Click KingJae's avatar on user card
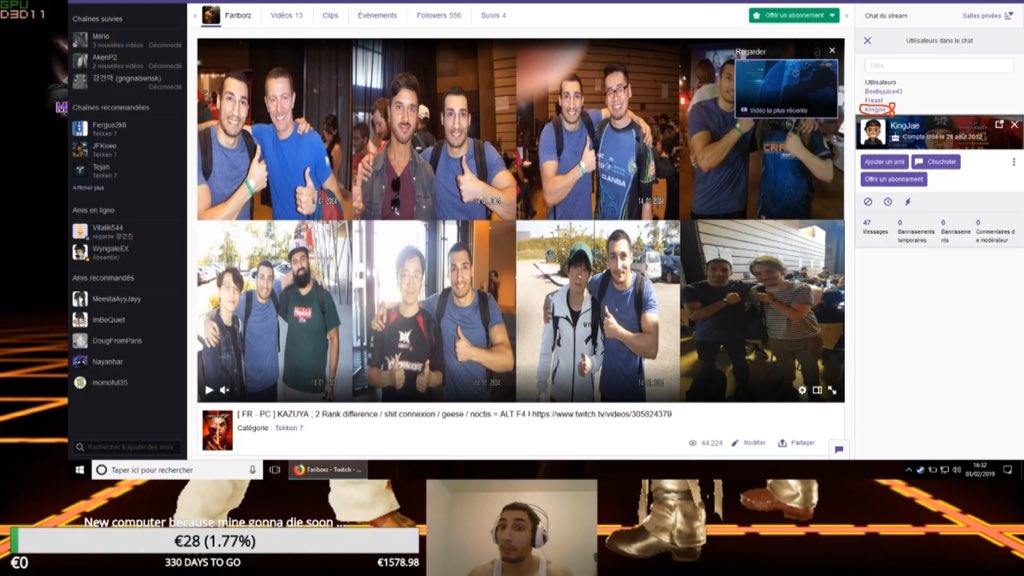1024x576 pixels. click(x=873, y=133)
